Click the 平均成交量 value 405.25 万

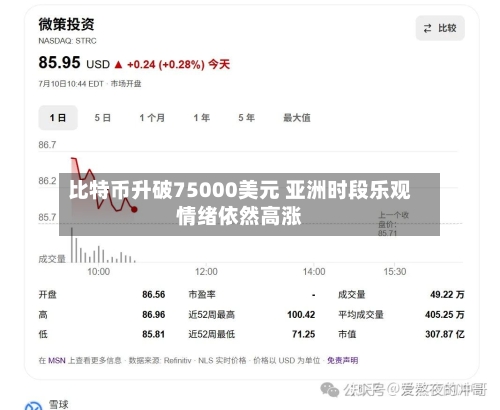point(445,314)
